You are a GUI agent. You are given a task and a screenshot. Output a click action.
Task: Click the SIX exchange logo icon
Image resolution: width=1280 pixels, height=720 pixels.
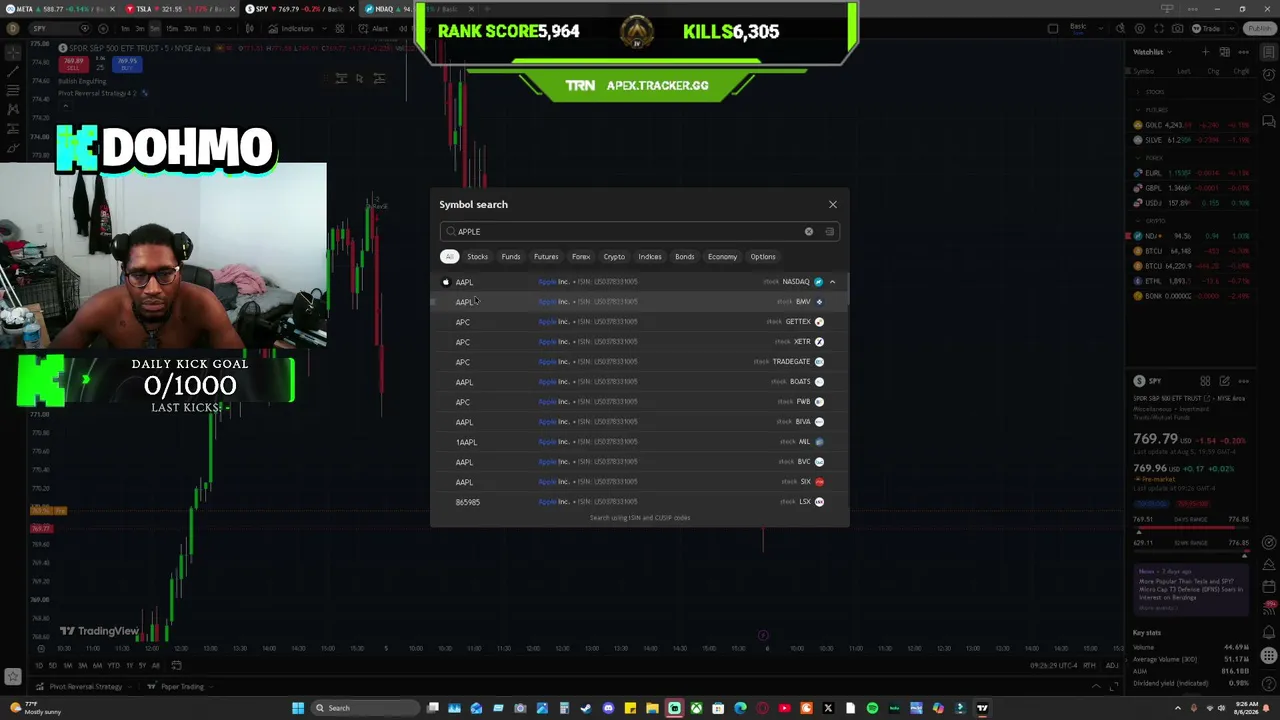[819, 482]
